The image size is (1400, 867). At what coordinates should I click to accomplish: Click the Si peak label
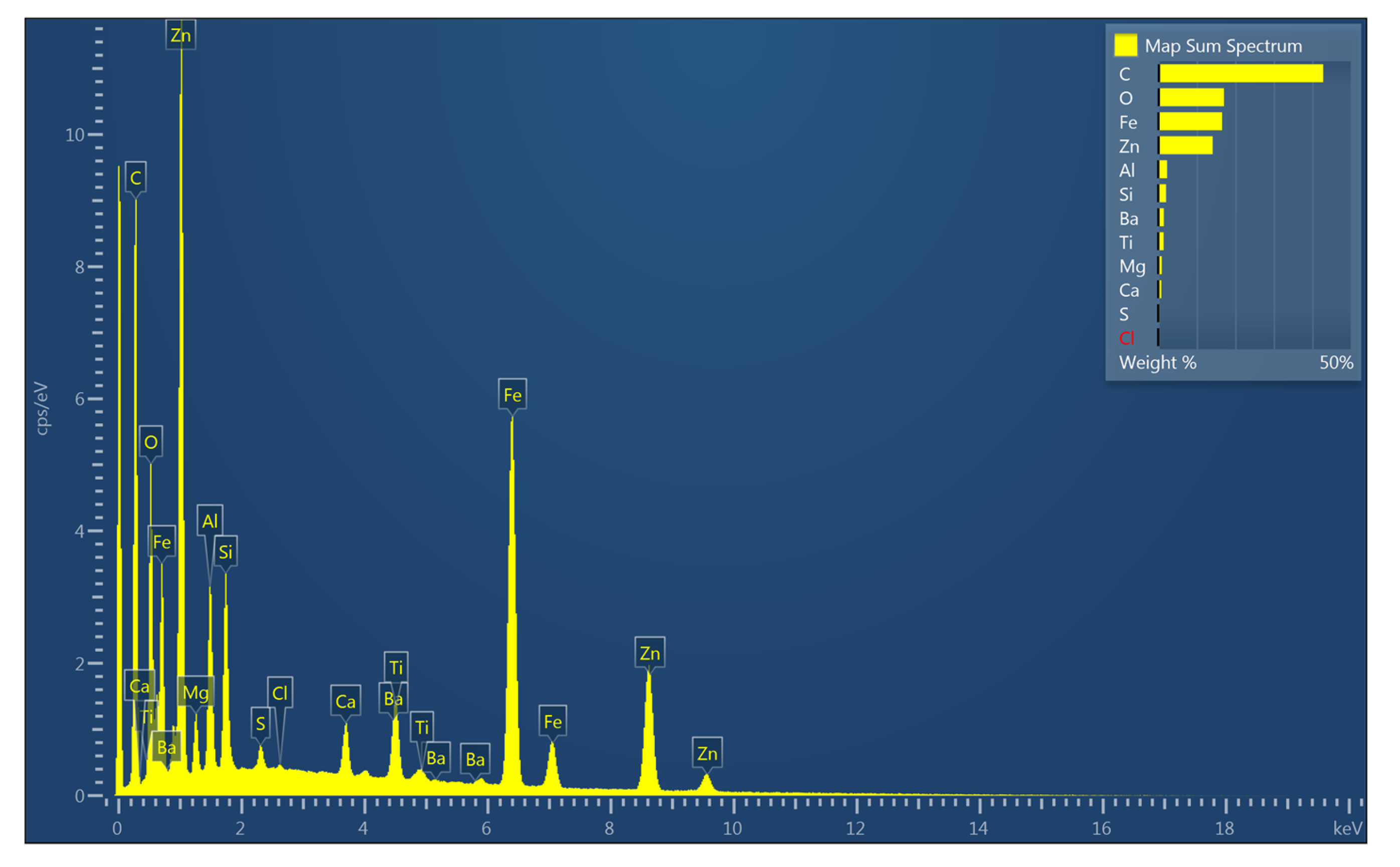point(225,552)
